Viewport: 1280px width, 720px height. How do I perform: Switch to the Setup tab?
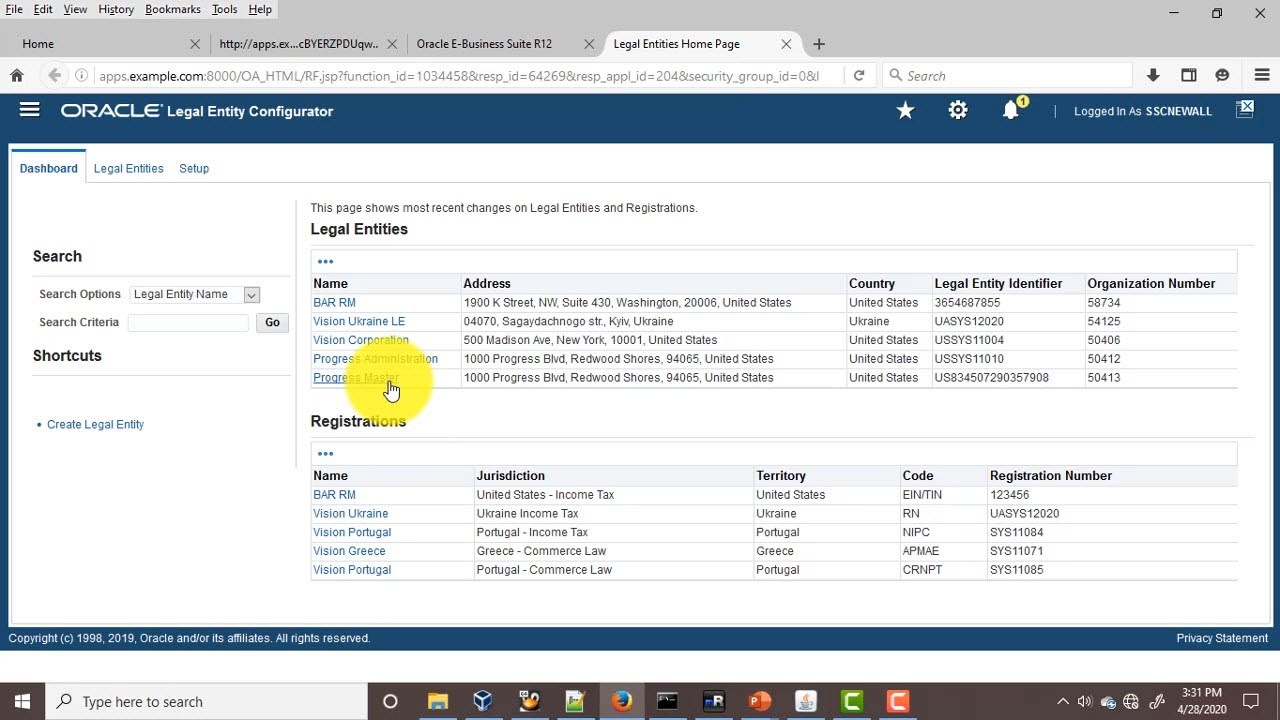point(194,168)
